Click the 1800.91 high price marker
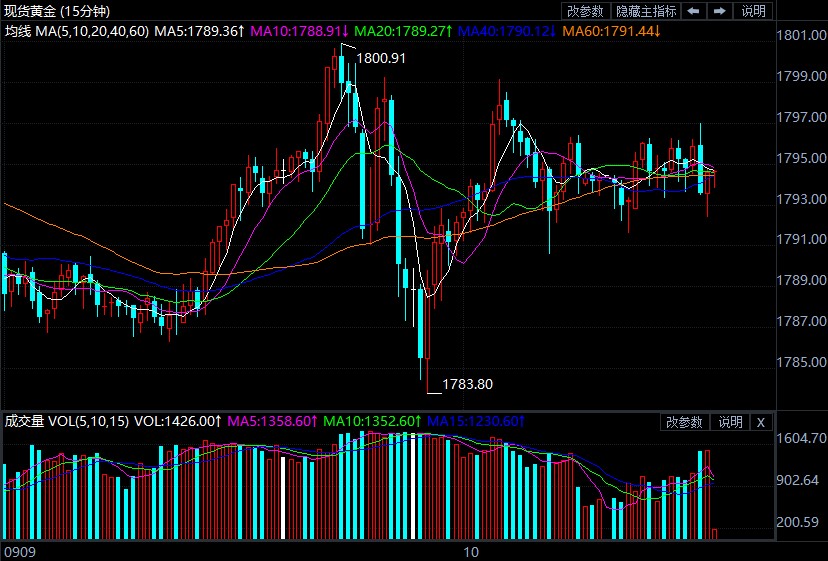 [381, 58]
